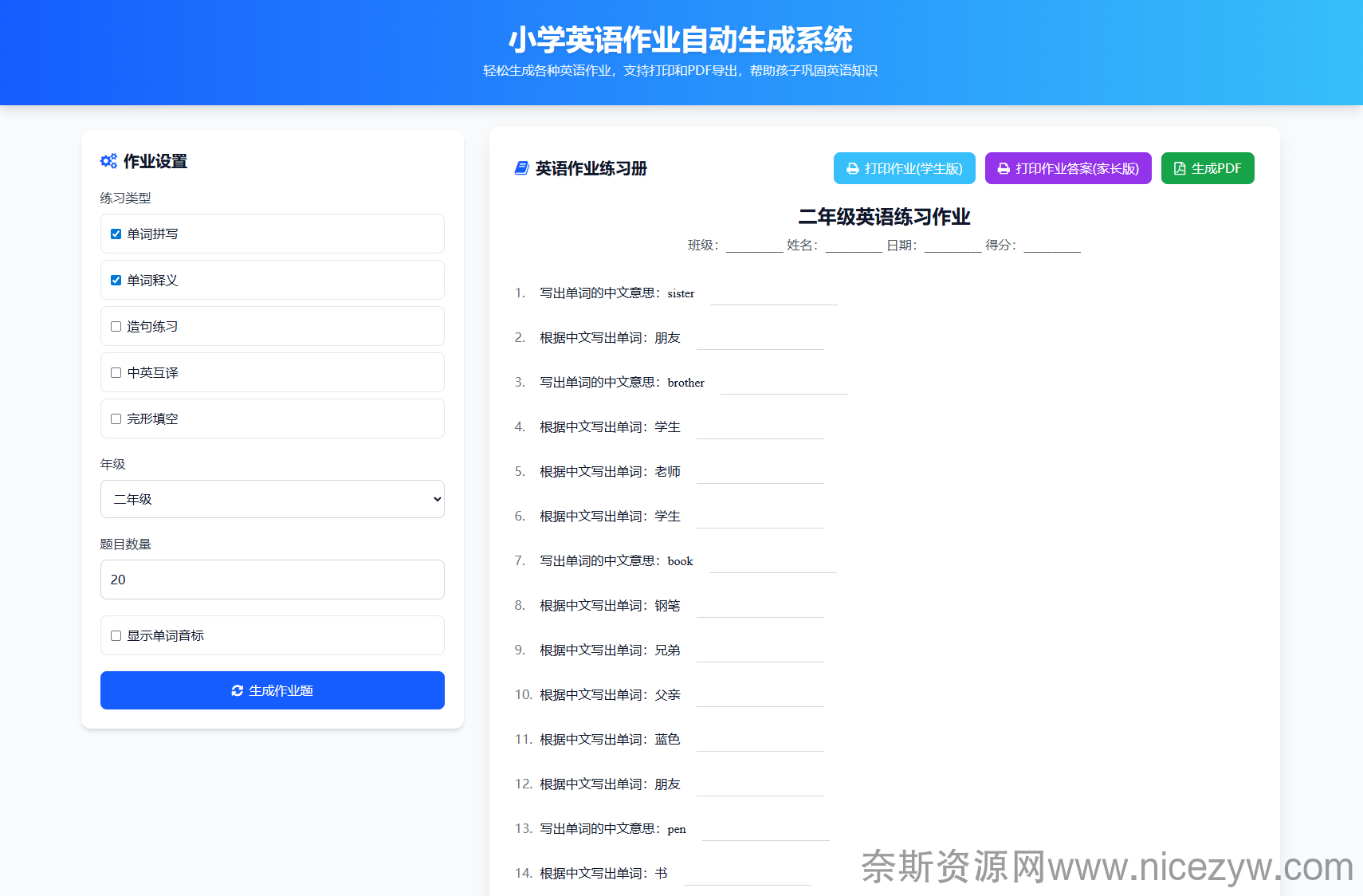This screenshot has width=1363, height=896.
Task: Enable the 中英互译 checkbox
Action: click(x=116, y=373)
